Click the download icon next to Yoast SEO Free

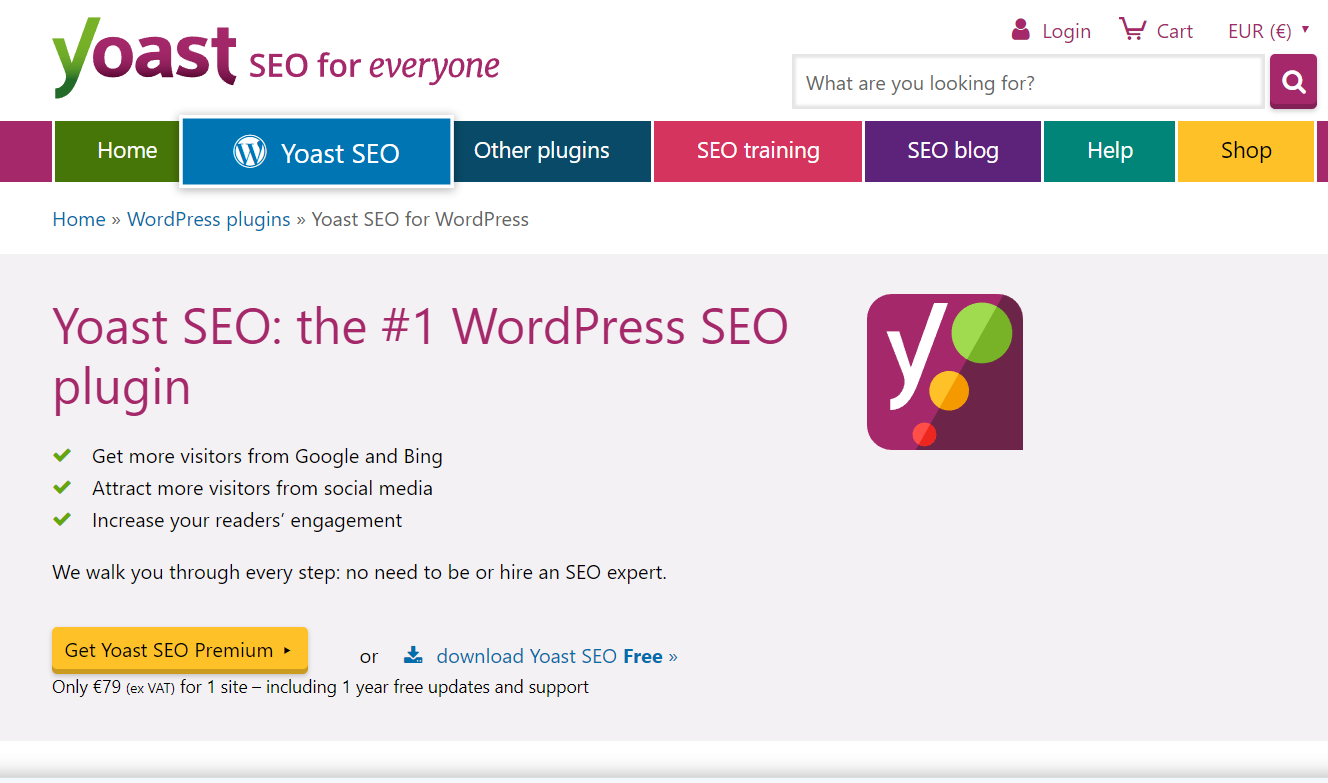click(x=413, y=654)
